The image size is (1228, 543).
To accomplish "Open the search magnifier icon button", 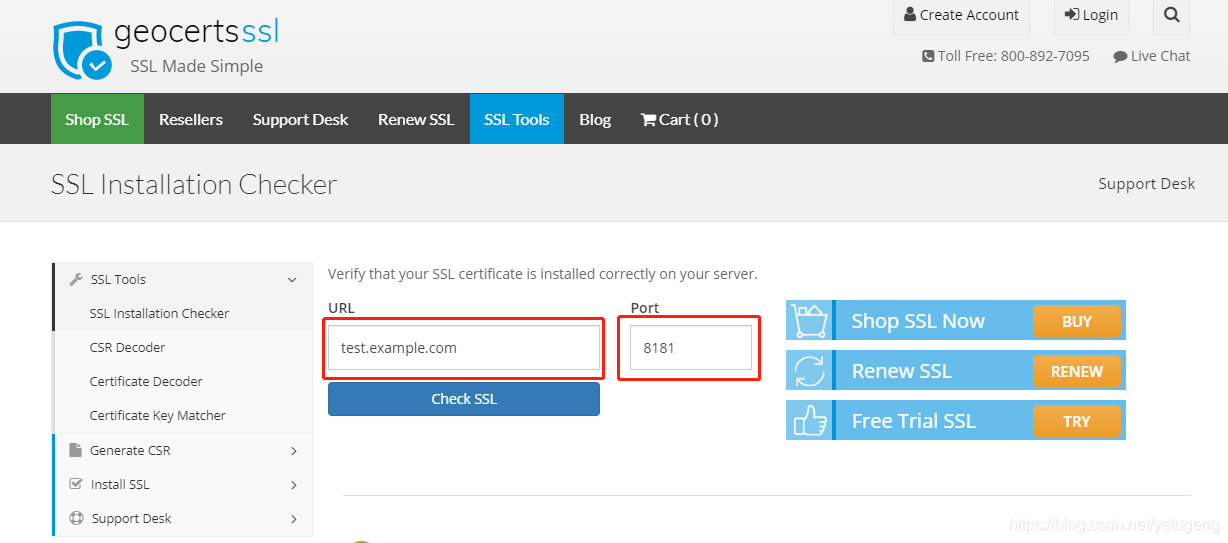I will 1171,15.
